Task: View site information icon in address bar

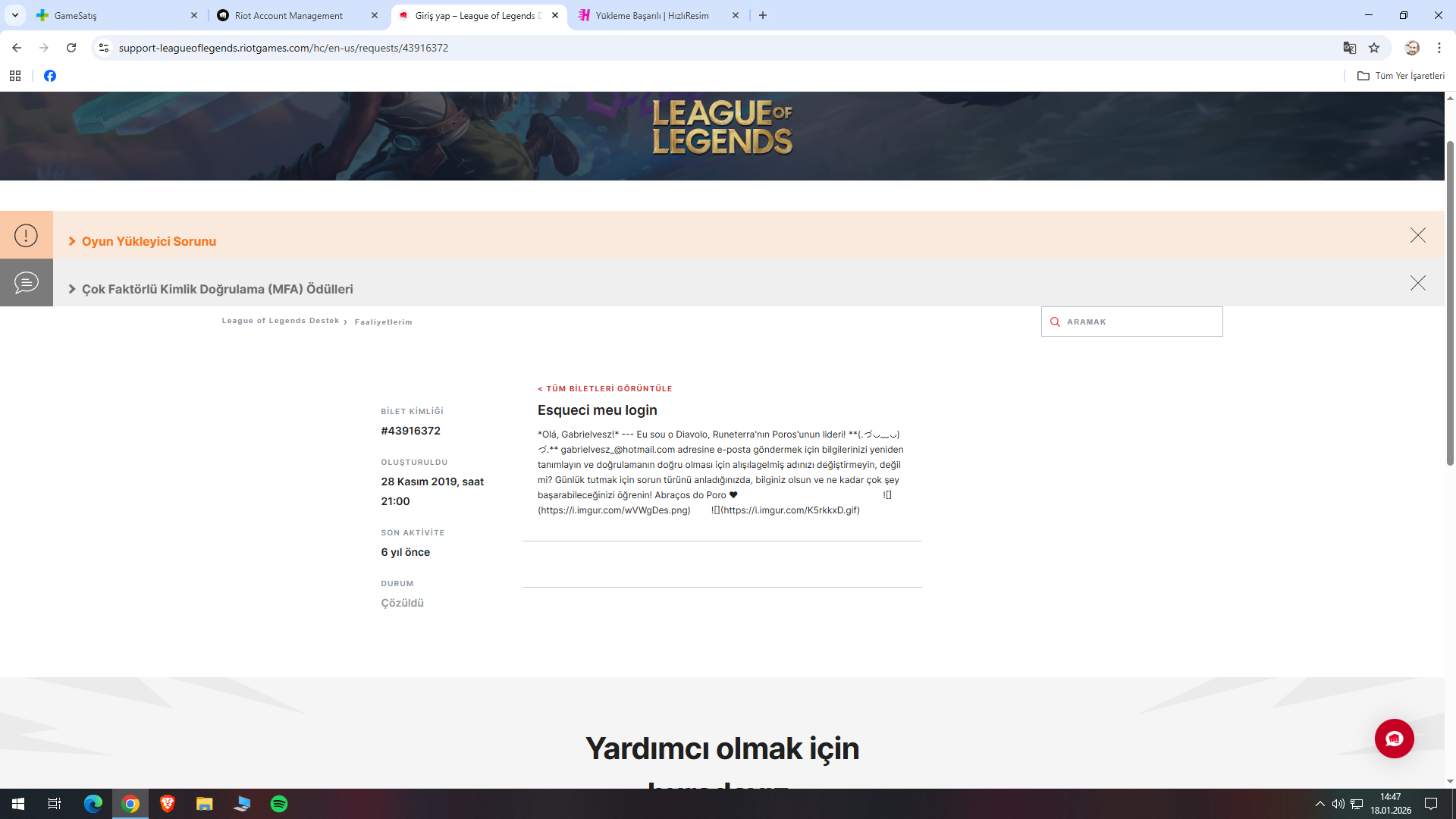Action: 104,48
